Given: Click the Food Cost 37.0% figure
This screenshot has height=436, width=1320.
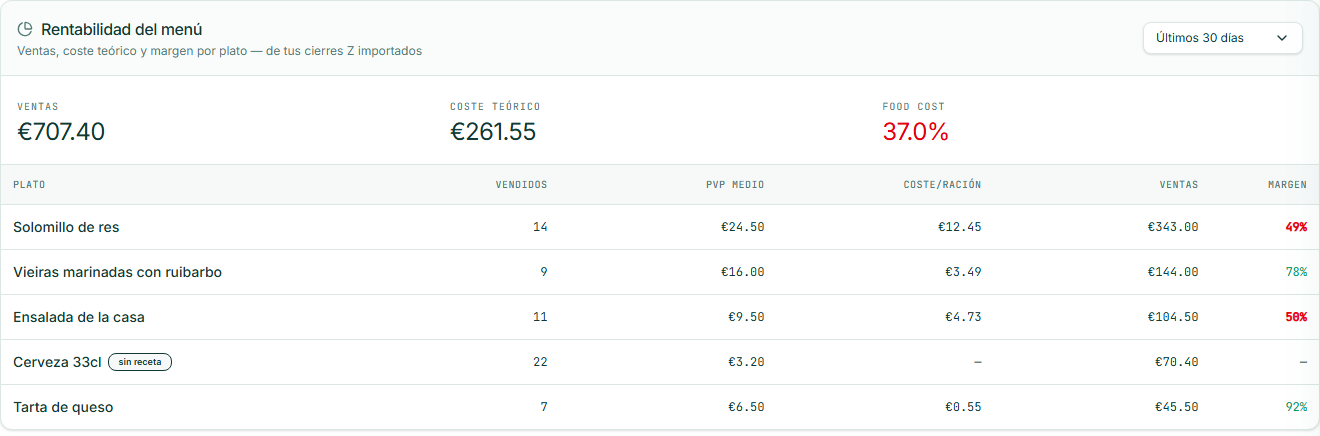Looking at the screenshot, I should click(915, 131).
